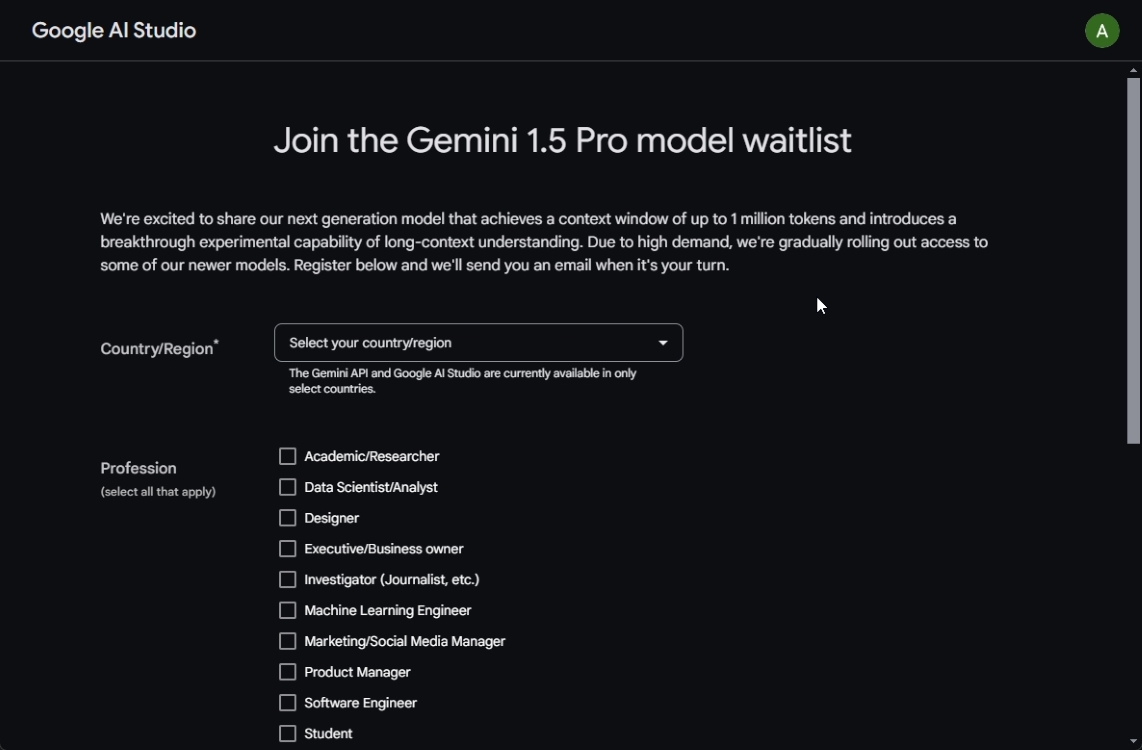Expand the country selector chevron arrow
Viewport: 1142px width, 750px height.
[x=662, y=342]
